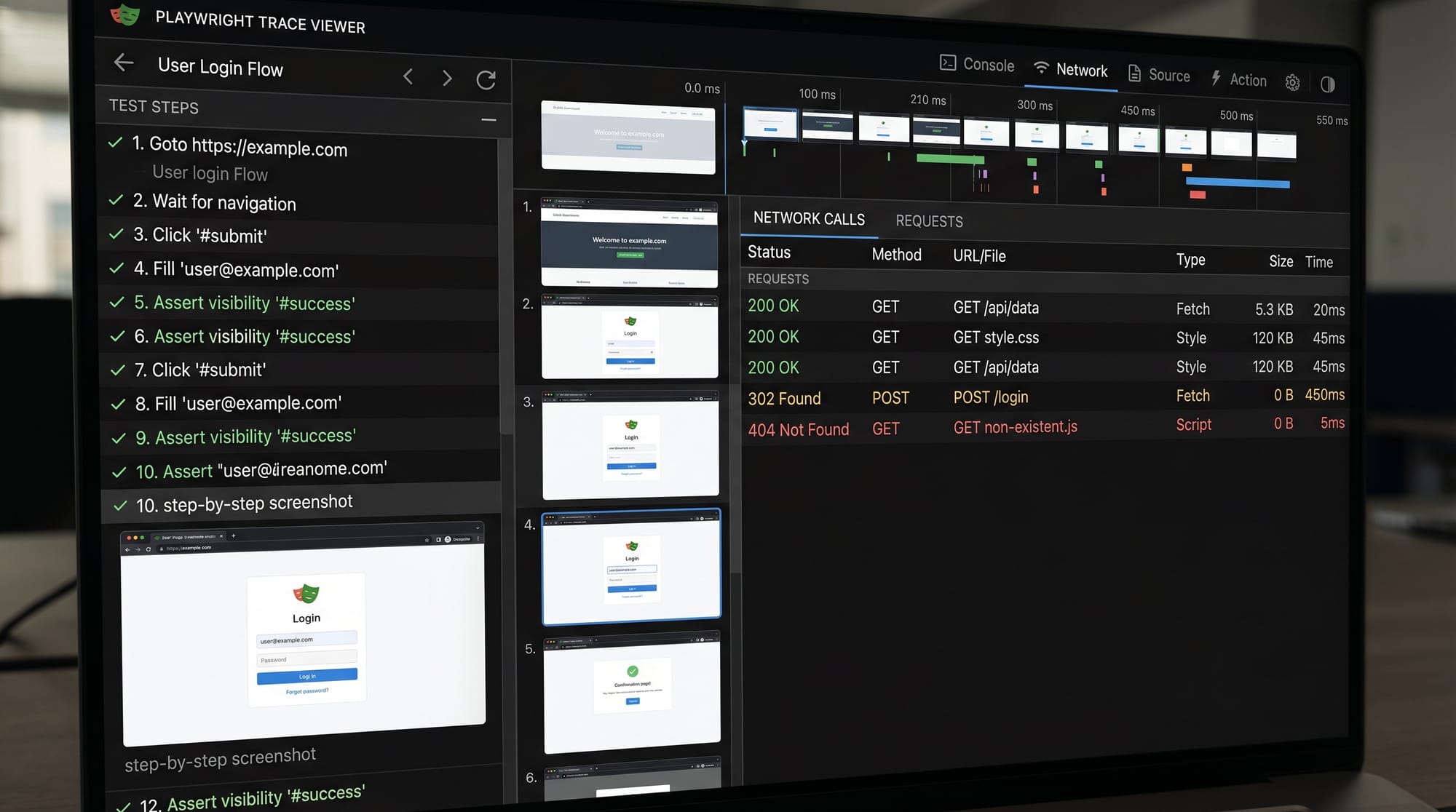This screenshot has width=1456, height=812.
Task: Go to previous action with left chevron
Action: click(408, 76)
